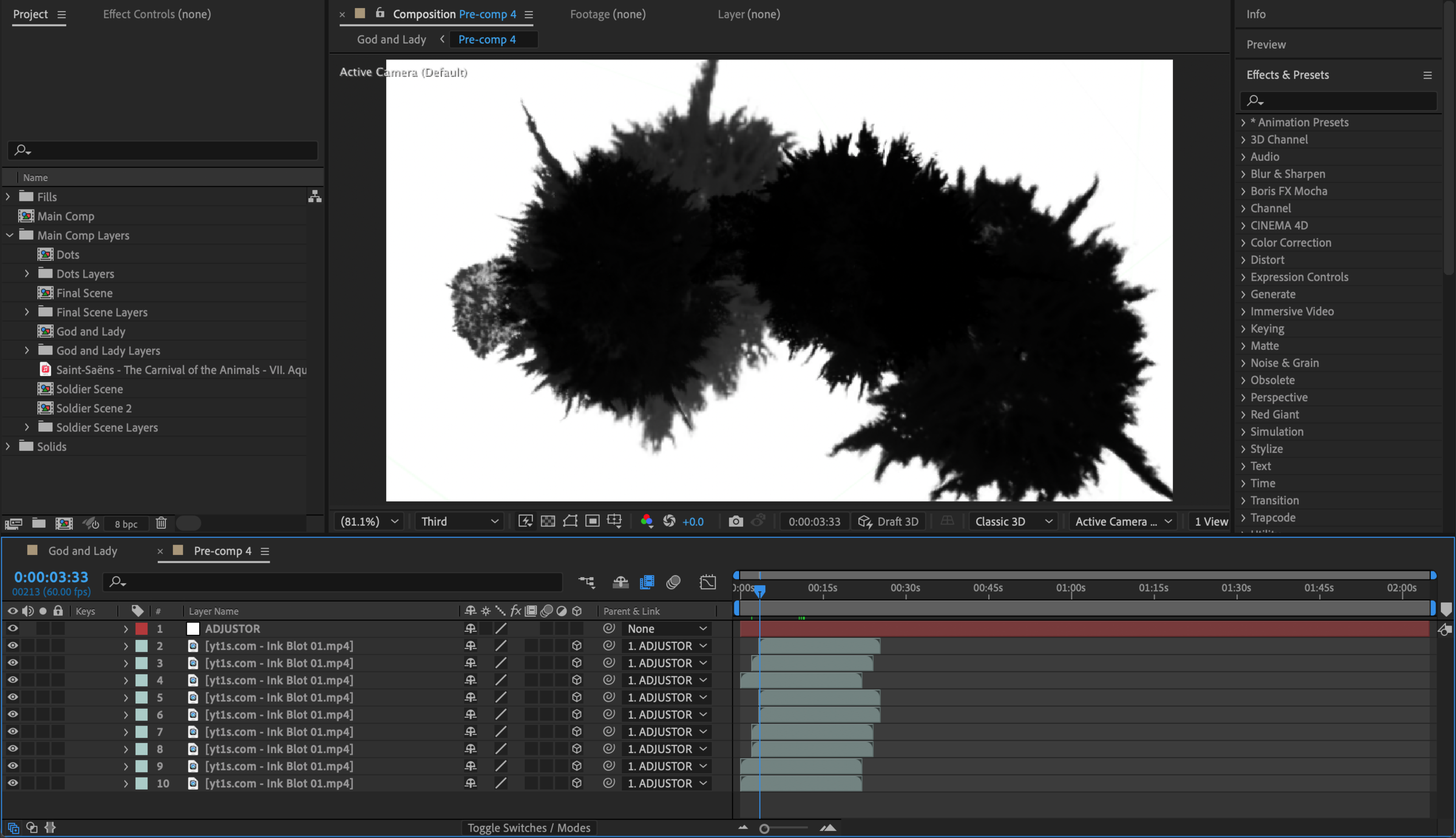Image resolution: width=1456 pixels, height=838 pixels.
Task: Open the Third resolution dropdown
Action: coord(460,521)
